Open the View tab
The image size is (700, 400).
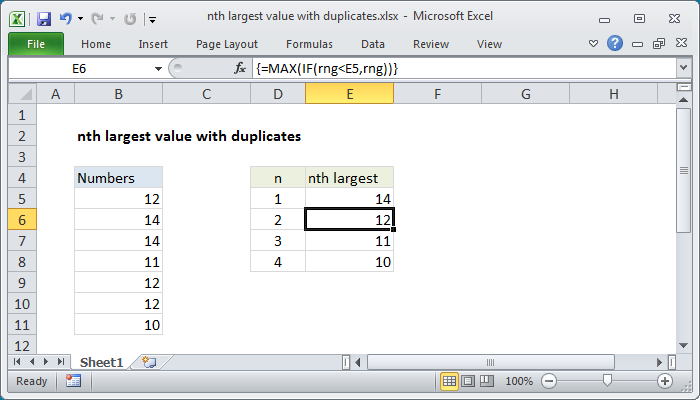point(489,44)
